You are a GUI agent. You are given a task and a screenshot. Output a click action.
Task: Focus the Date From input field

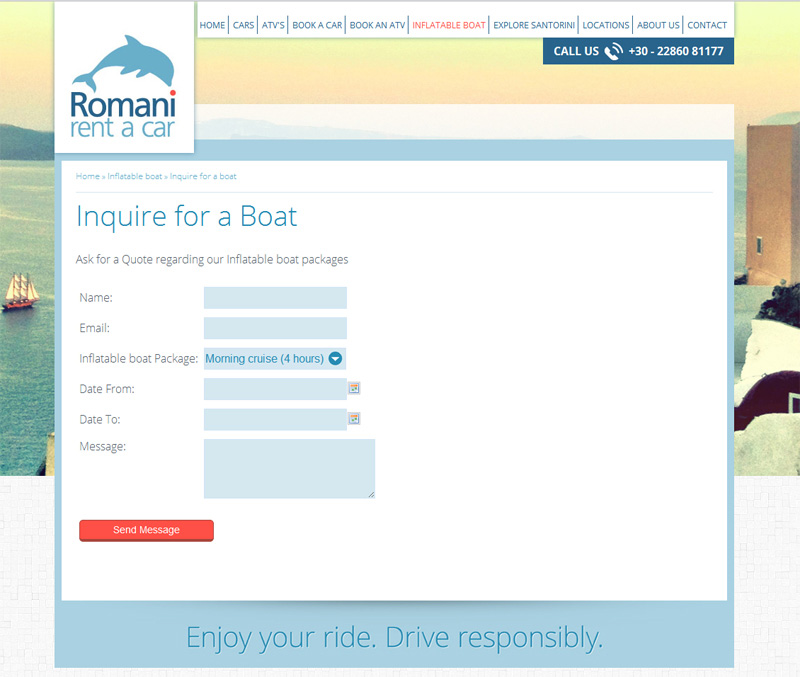[275, 389]
